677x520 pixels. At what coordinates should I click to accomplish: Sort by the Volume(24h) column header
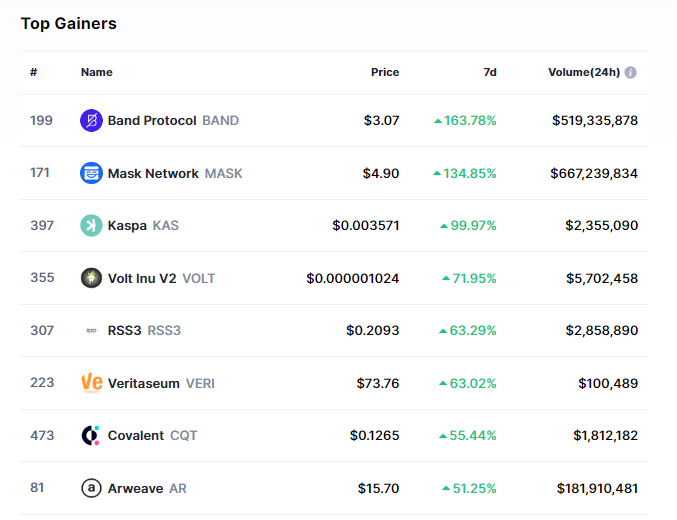pyautogui.click(x=583, y=72)
